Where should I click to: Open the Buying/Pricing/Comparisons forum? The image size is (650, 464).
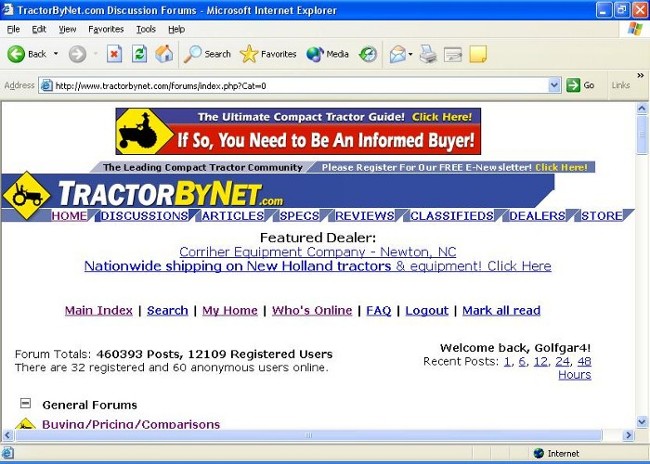131,424
